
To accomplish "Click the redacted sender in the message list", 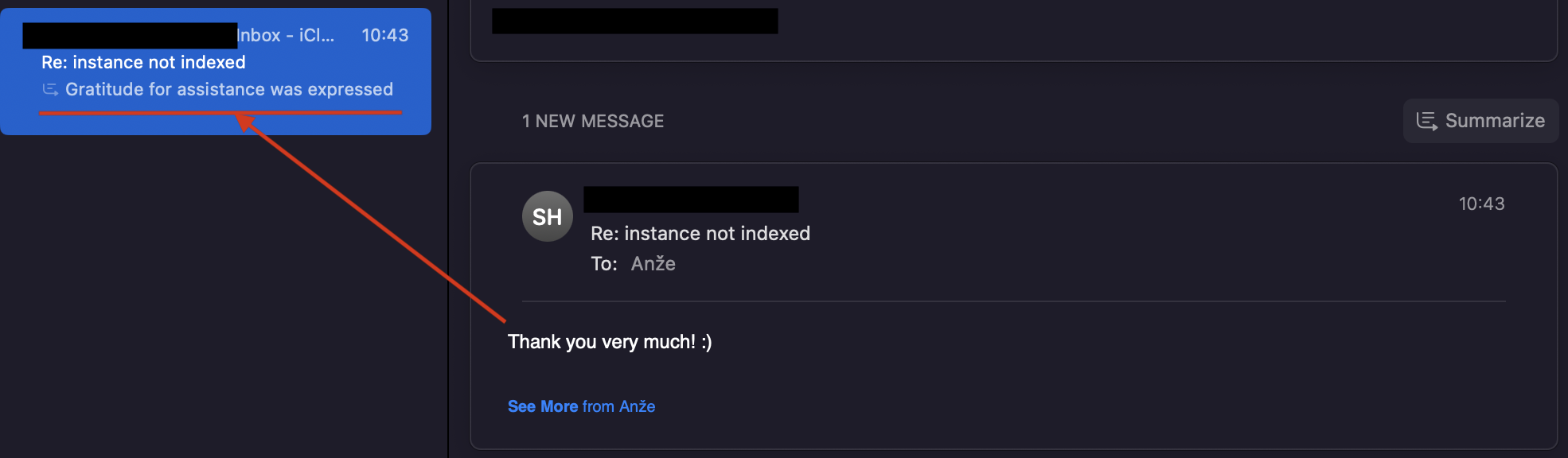I will click(x=130, y=35).
